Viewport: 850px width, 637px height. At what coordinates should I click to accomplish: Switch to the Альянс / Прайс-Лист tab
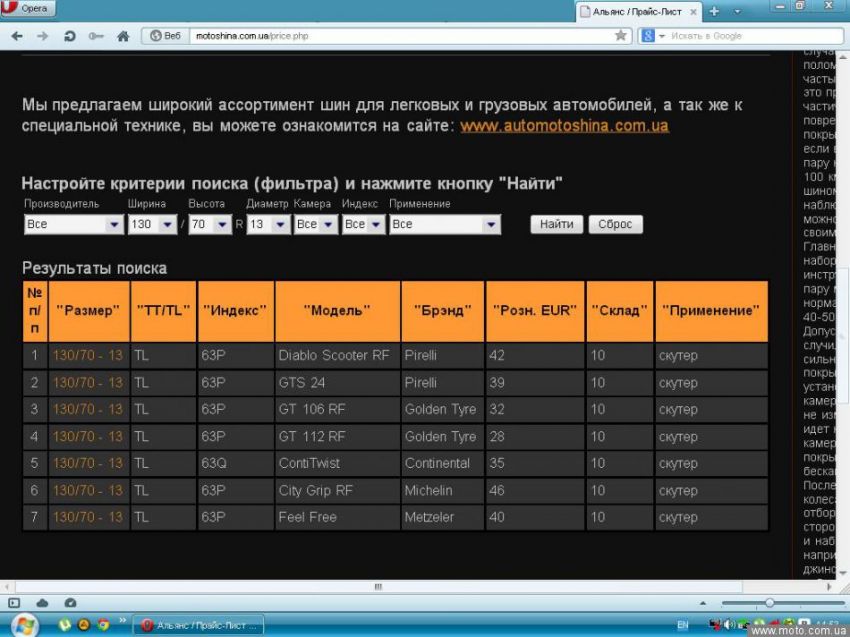639,12
